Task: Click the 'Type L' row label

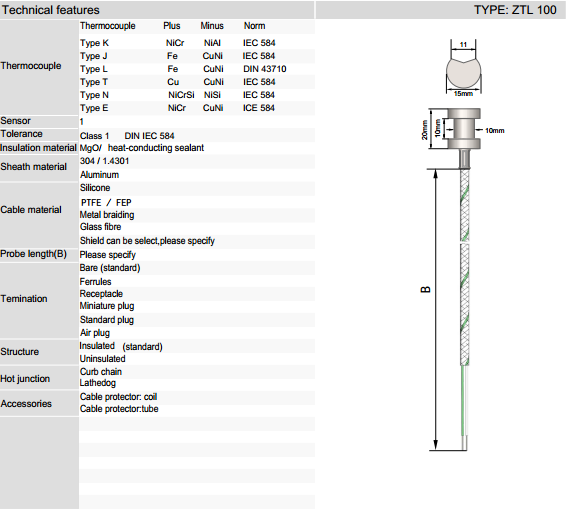Action: pyautogui.click(x=94, y=69)
